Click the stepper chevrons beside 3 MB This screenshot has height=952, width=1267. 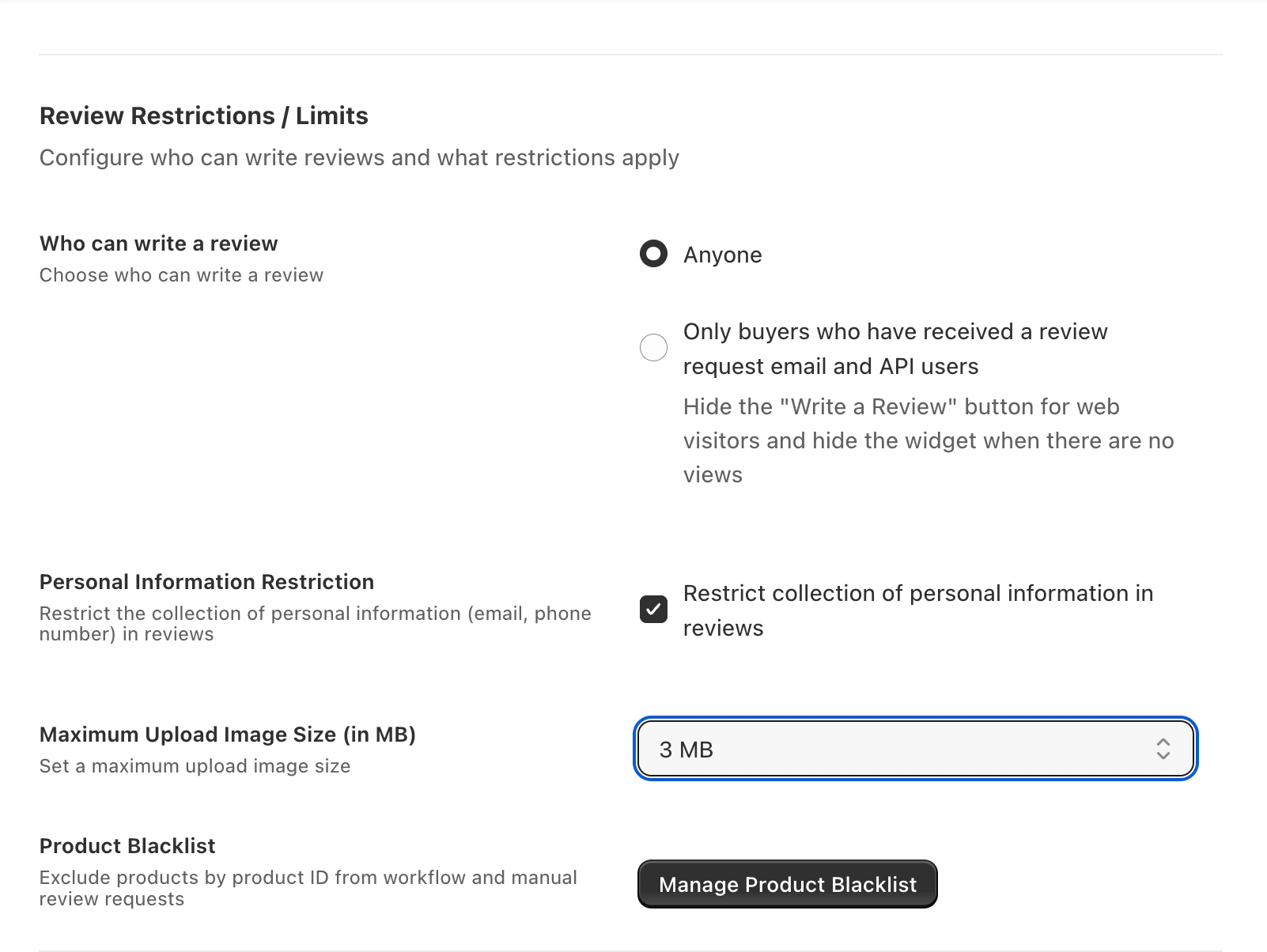click(x=1163, y=749)
